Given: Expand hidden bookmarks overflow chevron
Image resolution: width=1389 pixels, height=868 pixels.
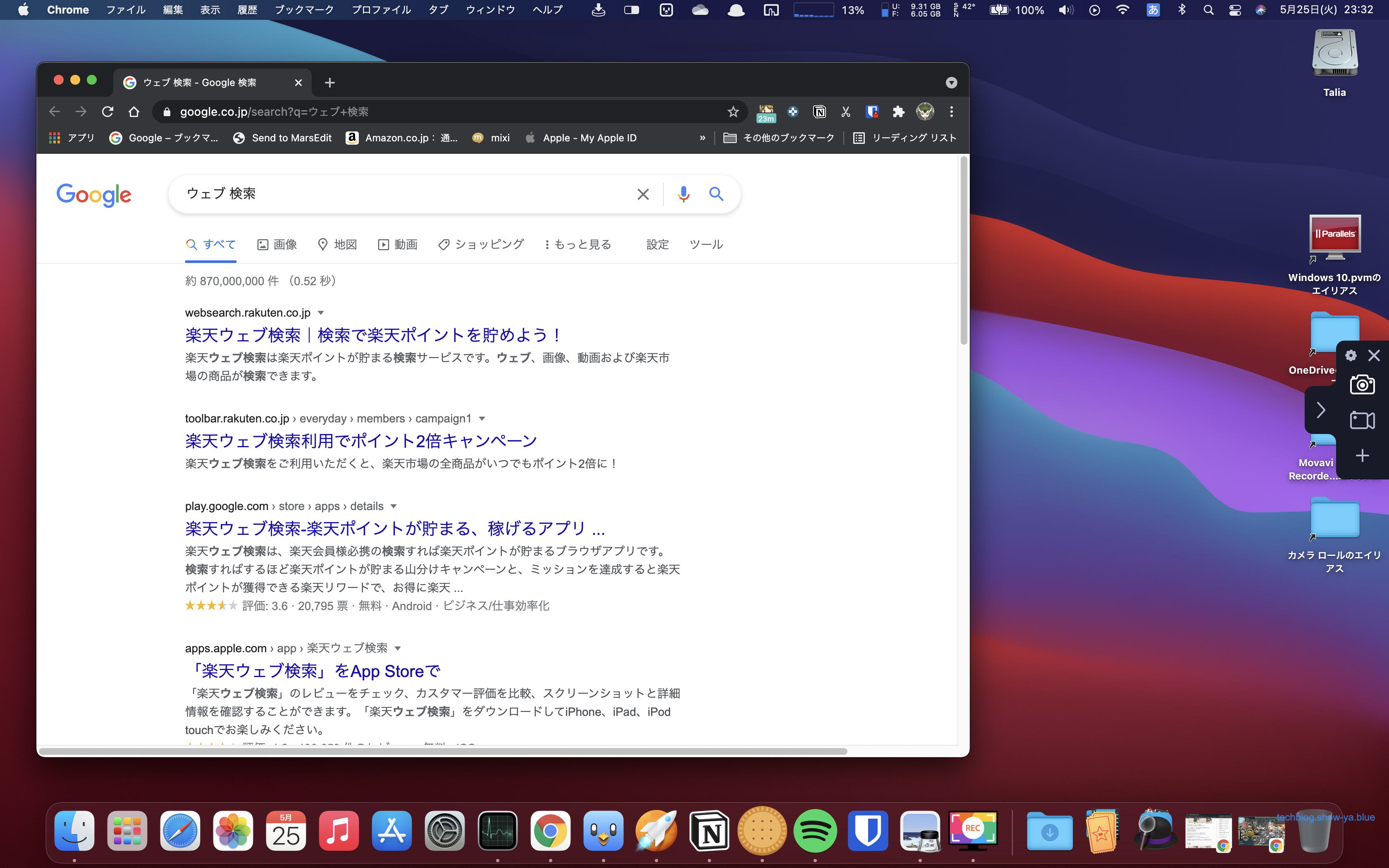Looking at the screenshot, I should [702, 138].
